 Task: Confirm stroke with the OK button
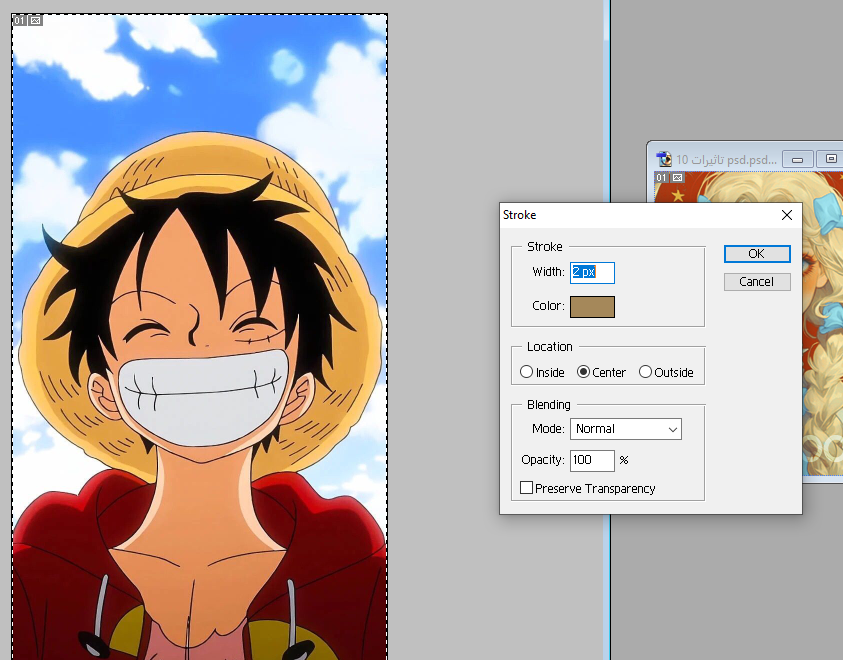[757, 254]
